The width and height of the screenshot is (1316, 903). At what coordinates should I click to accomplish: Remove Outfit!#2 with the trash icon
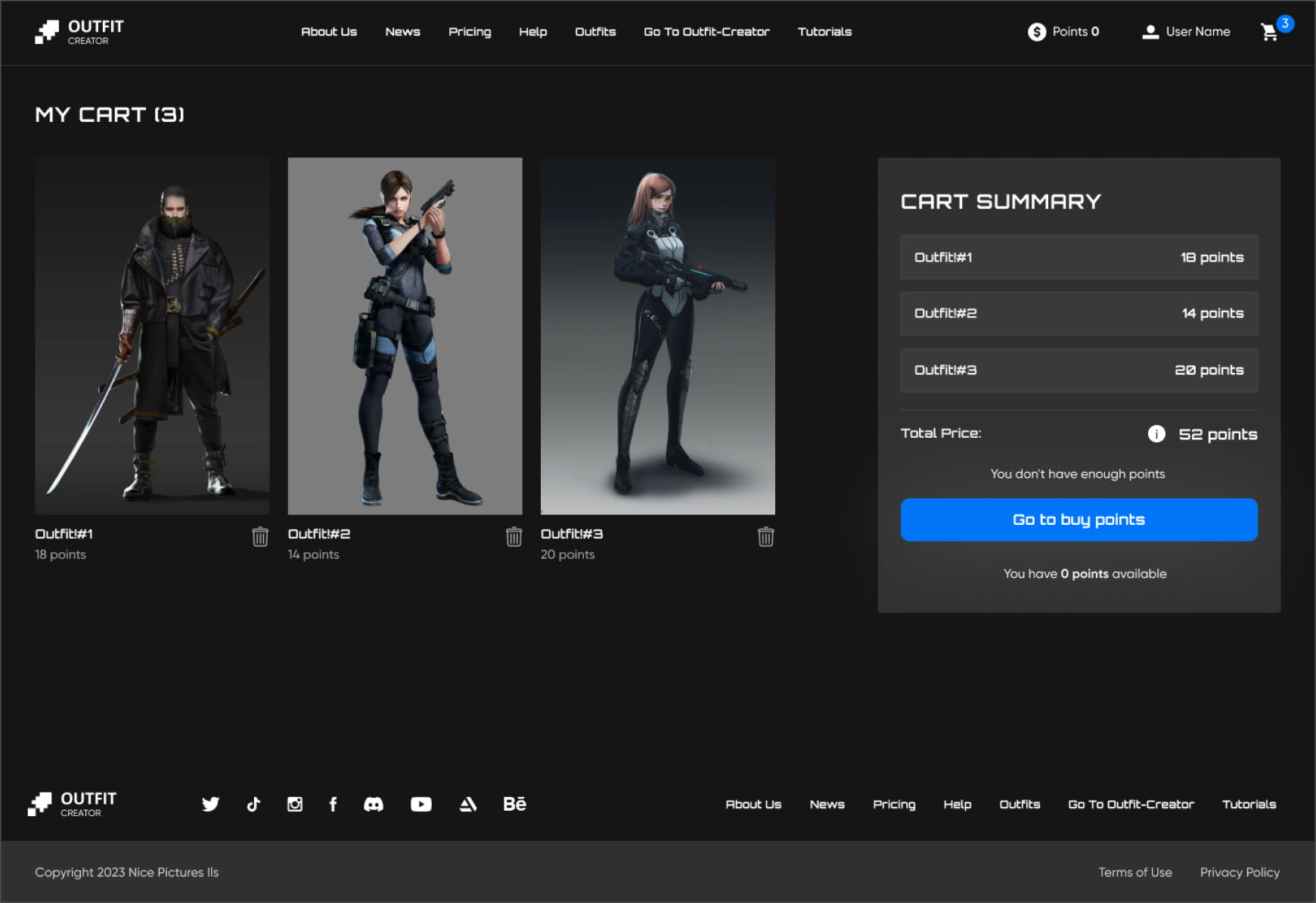click(514, 537)
